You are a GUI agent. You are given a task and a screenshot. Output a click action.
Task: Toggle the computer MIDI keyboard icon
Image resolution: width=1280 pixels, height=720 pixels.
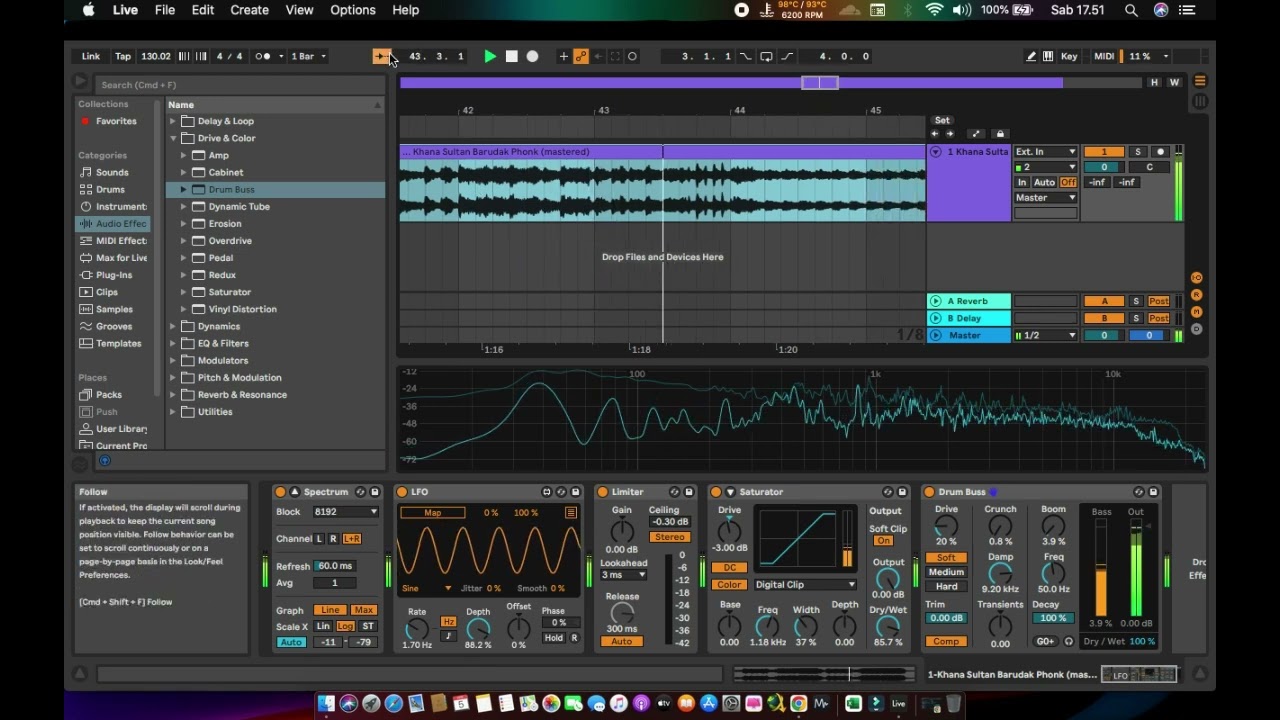click(x=1048, y=56)
